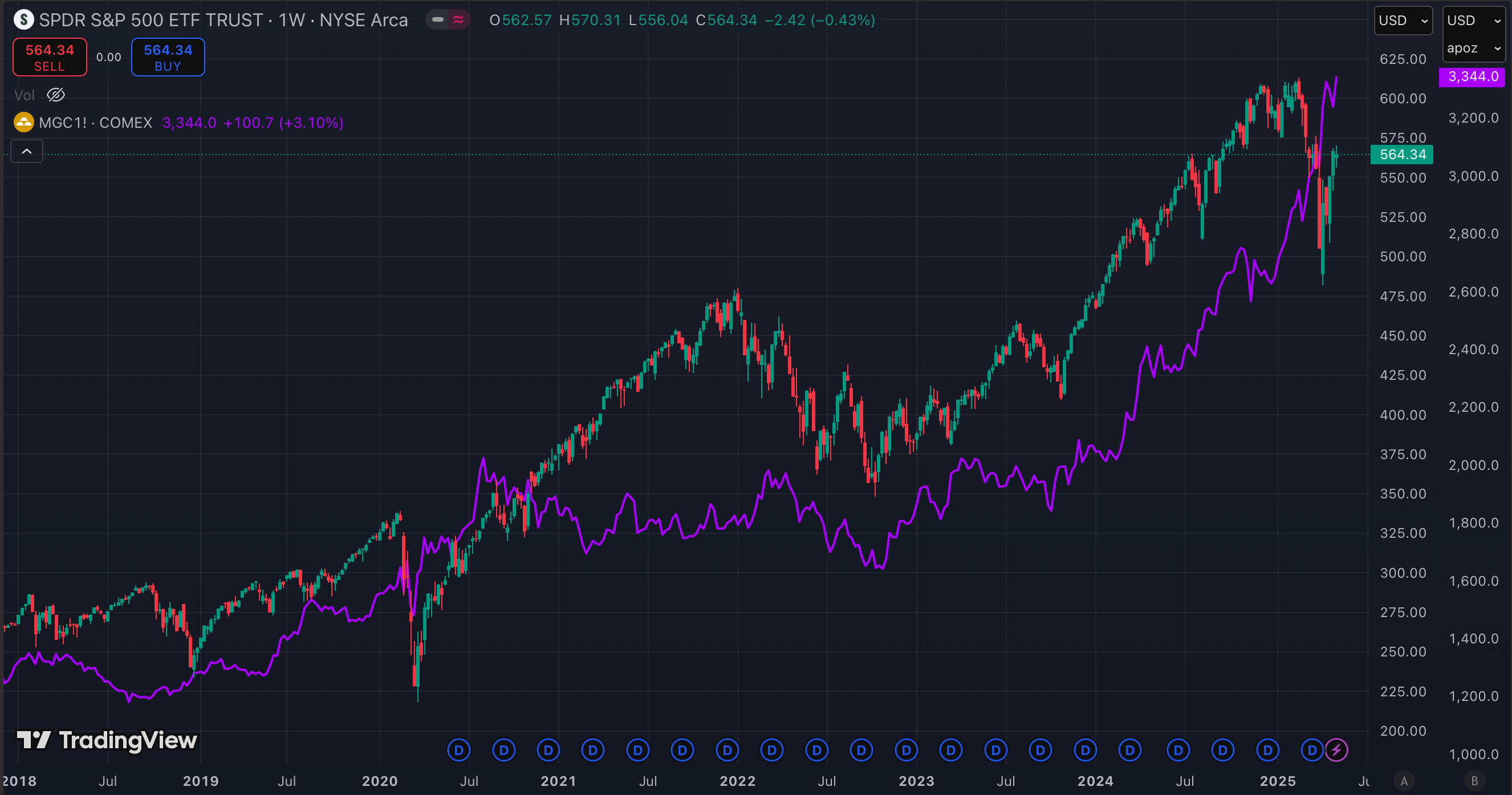Click the MGC1! gold bars icon
1512x795 pixels.
tap(23, 122)
